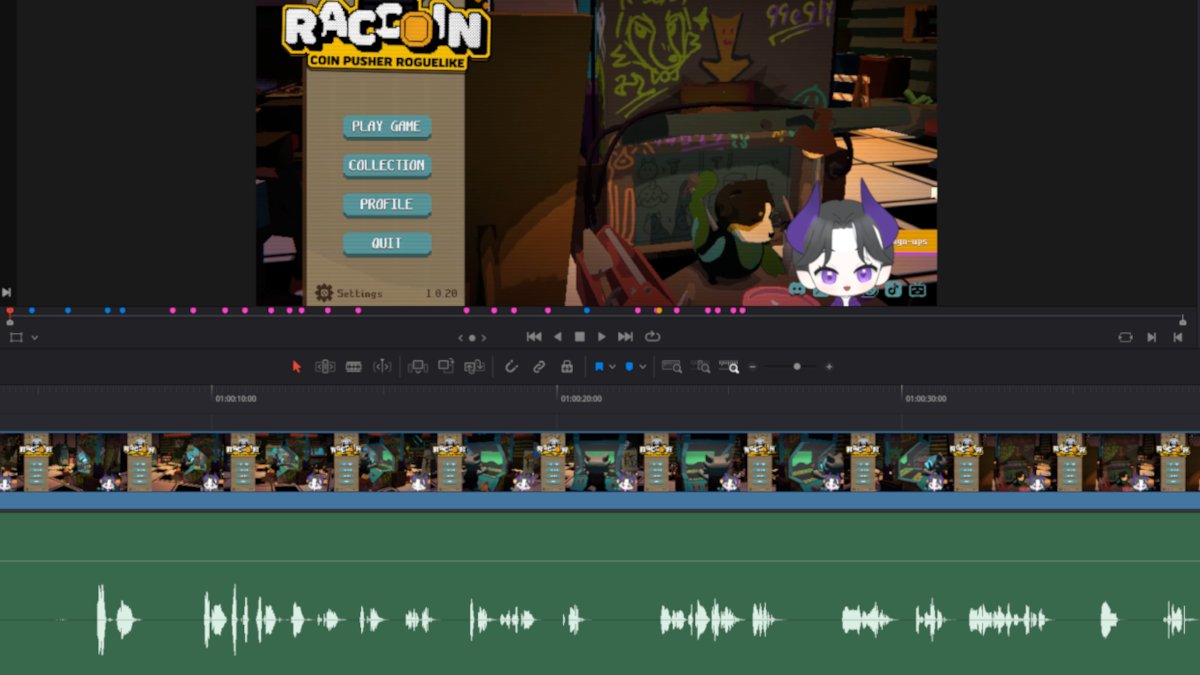Image resolution: width=1200 pixels, height=675 pixels.
Task: Click PROFILE in viewer preview
Action: point(387,205)
